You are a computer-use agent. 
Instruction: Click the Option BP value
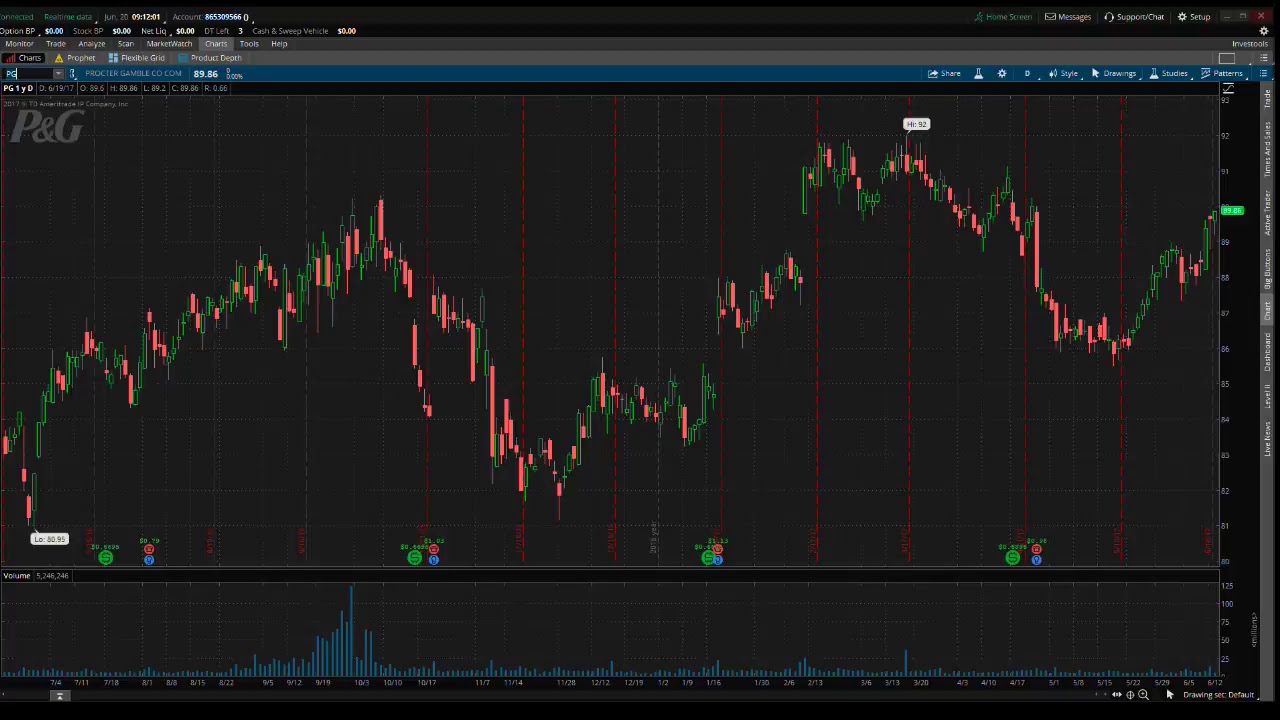[x=54, y=31]
